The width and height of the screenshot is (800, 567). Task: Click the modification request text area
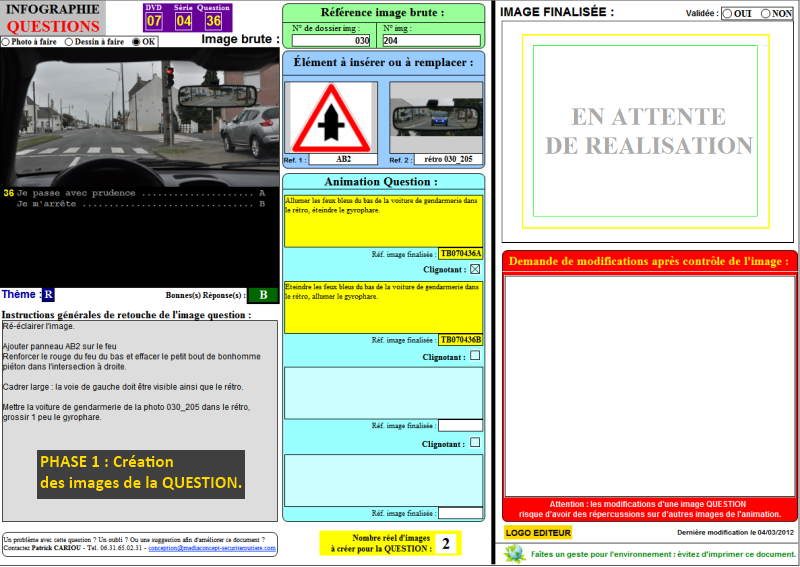[x=649, y=386]
